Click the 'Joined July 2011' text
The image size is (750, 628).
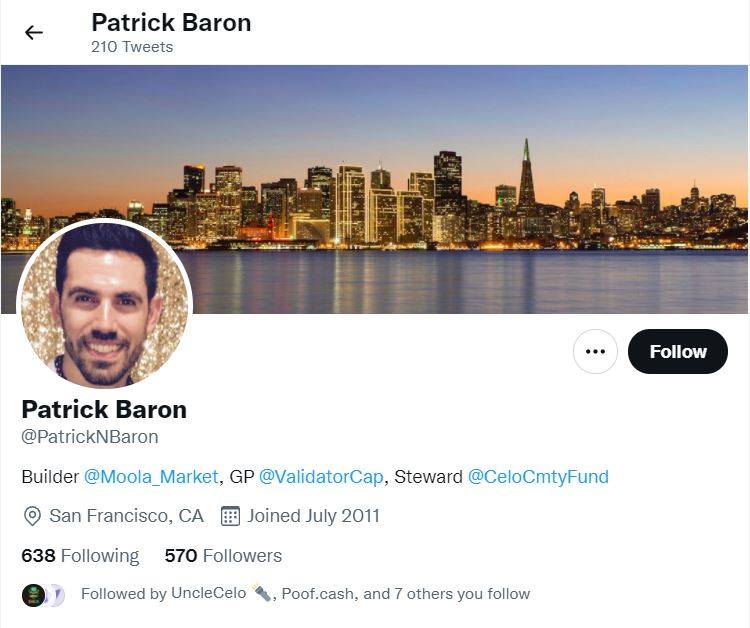(x=313, y=516)
